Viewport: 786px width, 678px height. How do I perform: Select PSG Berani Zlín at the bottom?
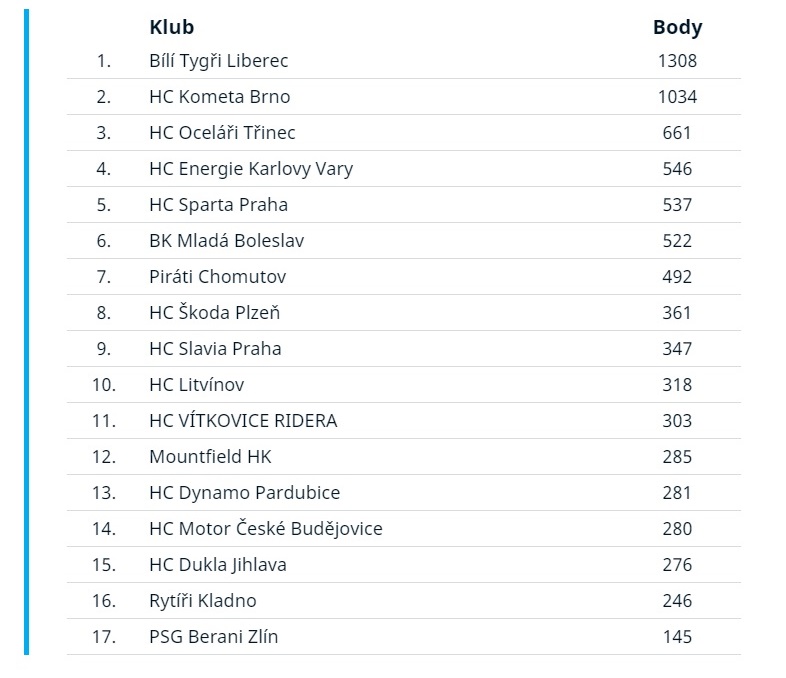214,637
